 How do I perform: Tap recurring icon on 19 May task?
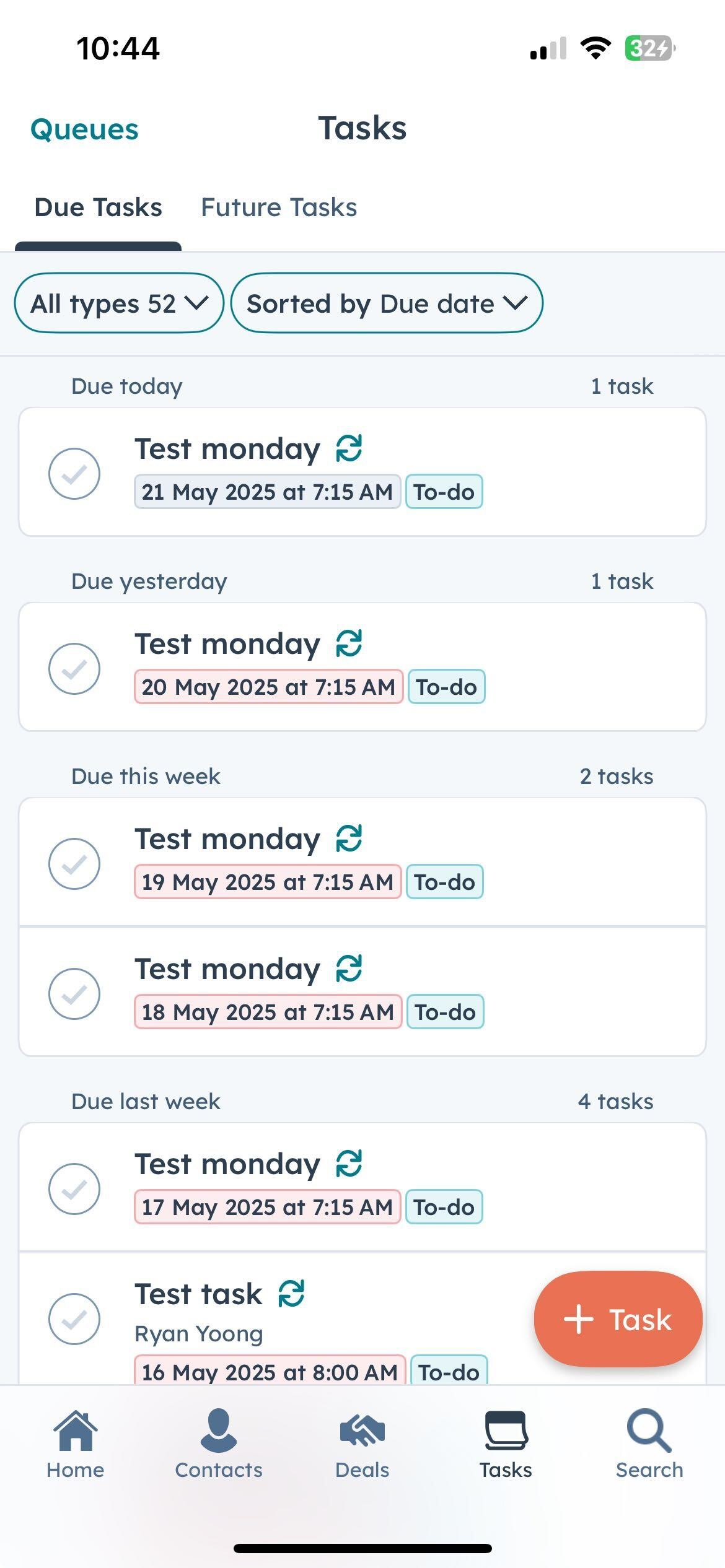pos(349,839)
